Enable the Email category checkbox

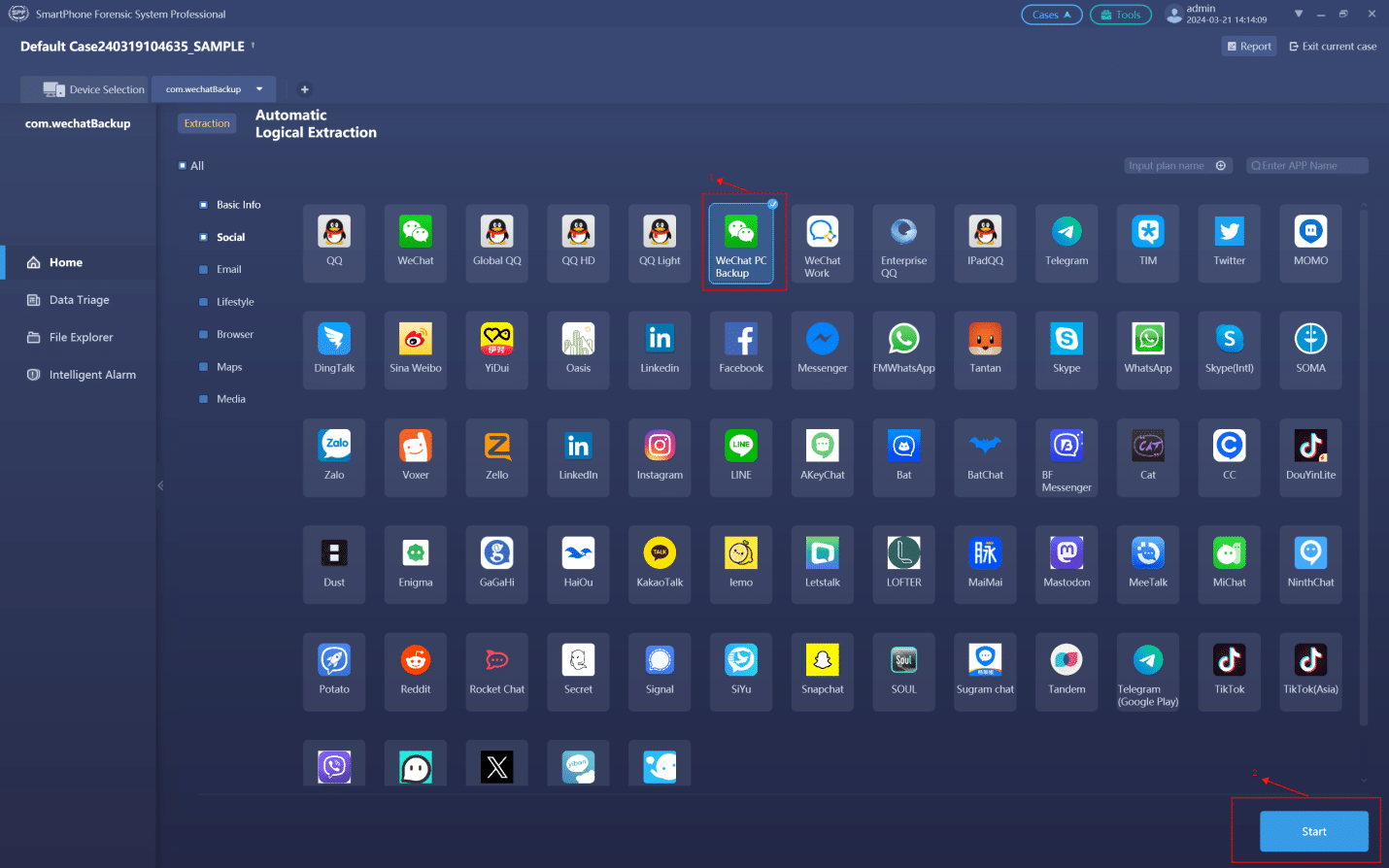pyautogui.click(x=203, y=270)
